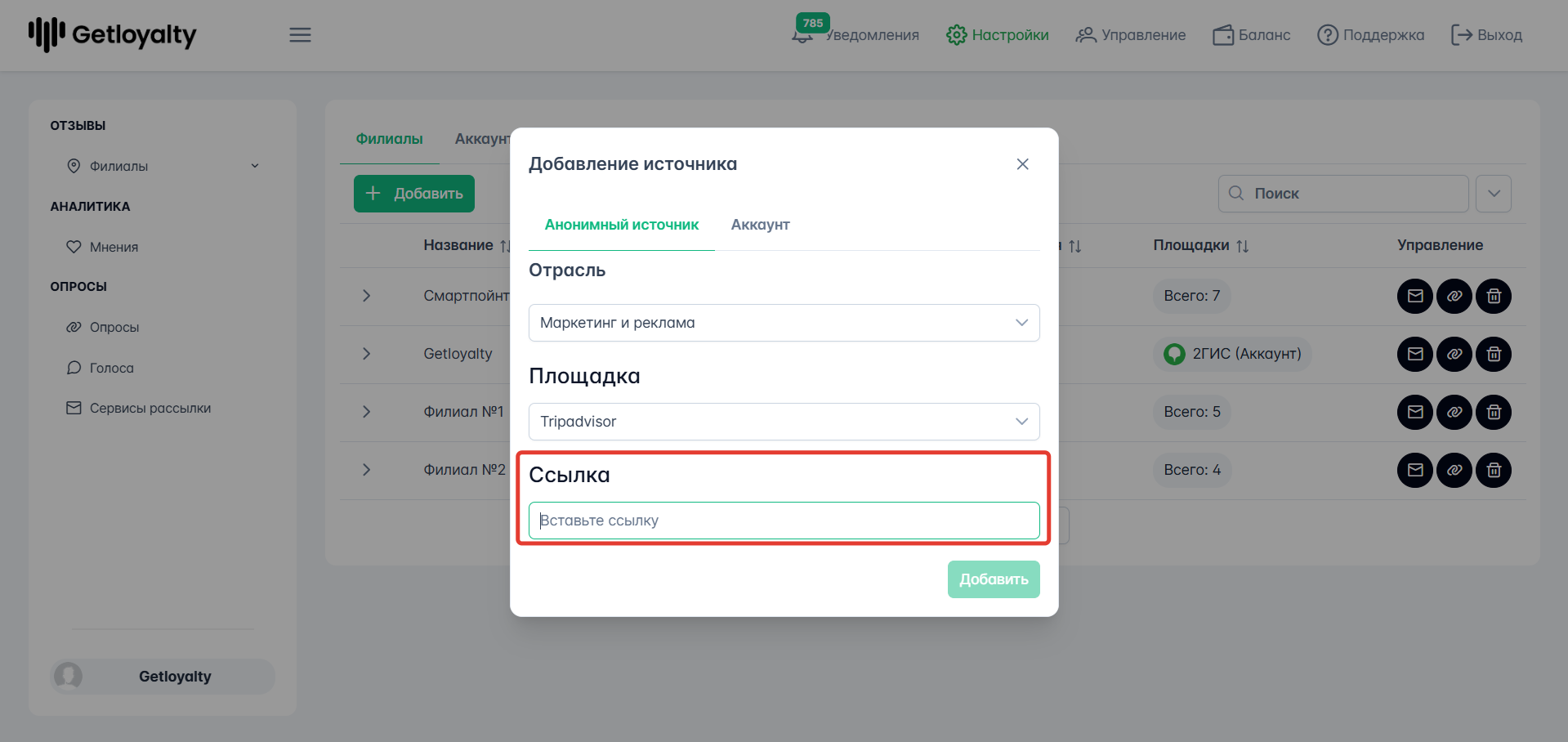Select the Анонимный источник tab
1568x742 pixels.
(x=621, y=225)
